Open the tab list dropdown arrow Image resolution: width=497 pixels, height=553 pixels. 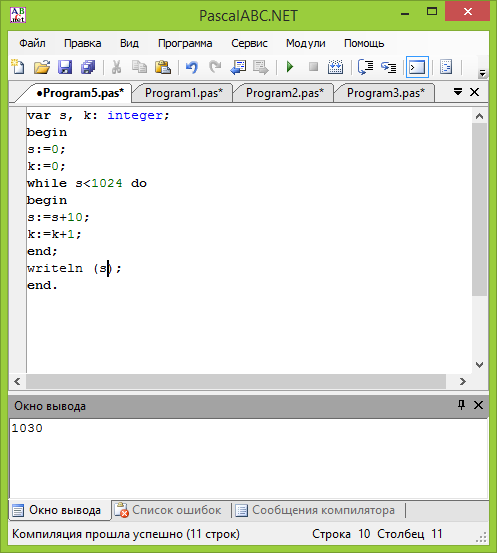click(458, 92)
